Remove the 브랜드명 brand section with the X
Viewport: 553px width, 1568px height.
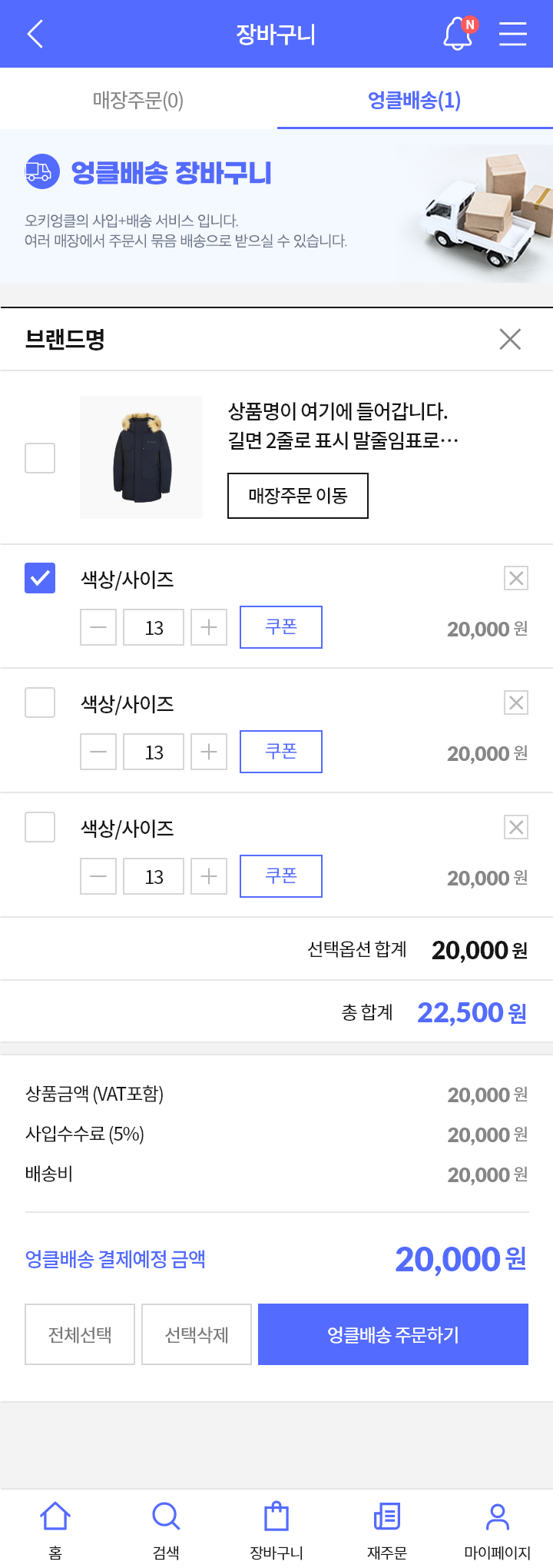click(510, 339)
